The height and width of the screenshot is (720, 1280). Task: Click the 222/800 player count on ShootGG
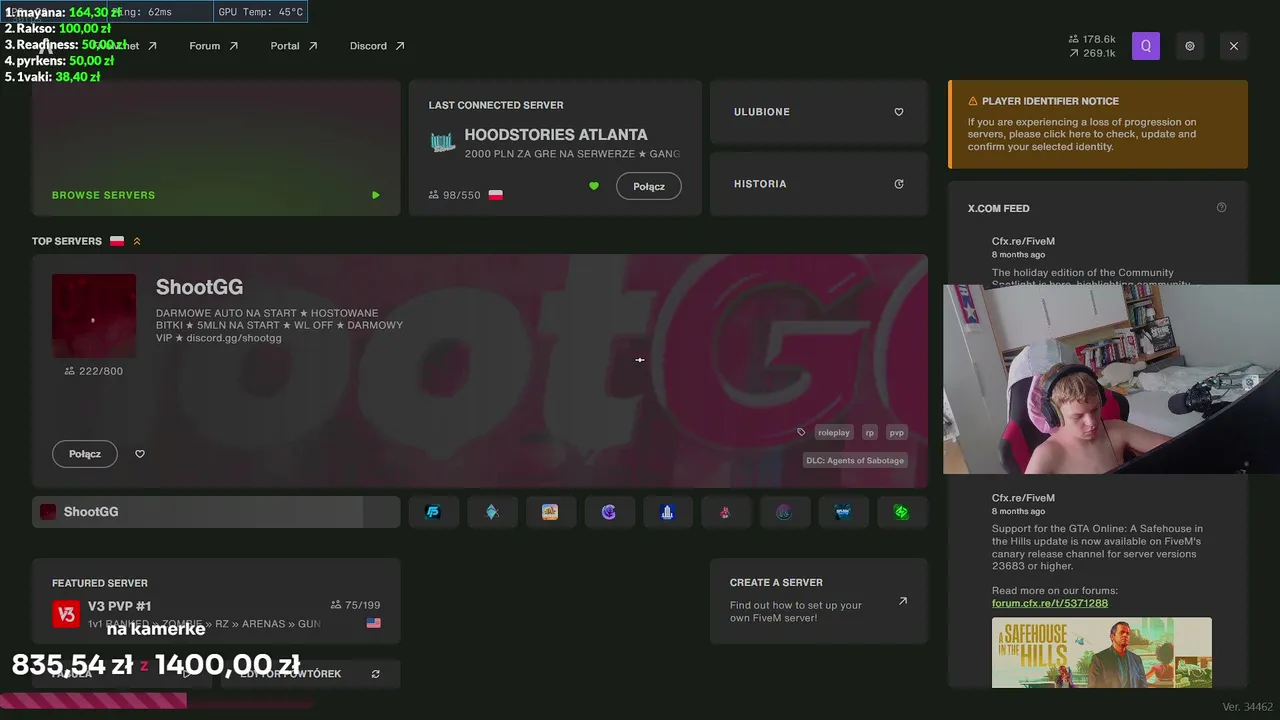[x=94, y=371]
